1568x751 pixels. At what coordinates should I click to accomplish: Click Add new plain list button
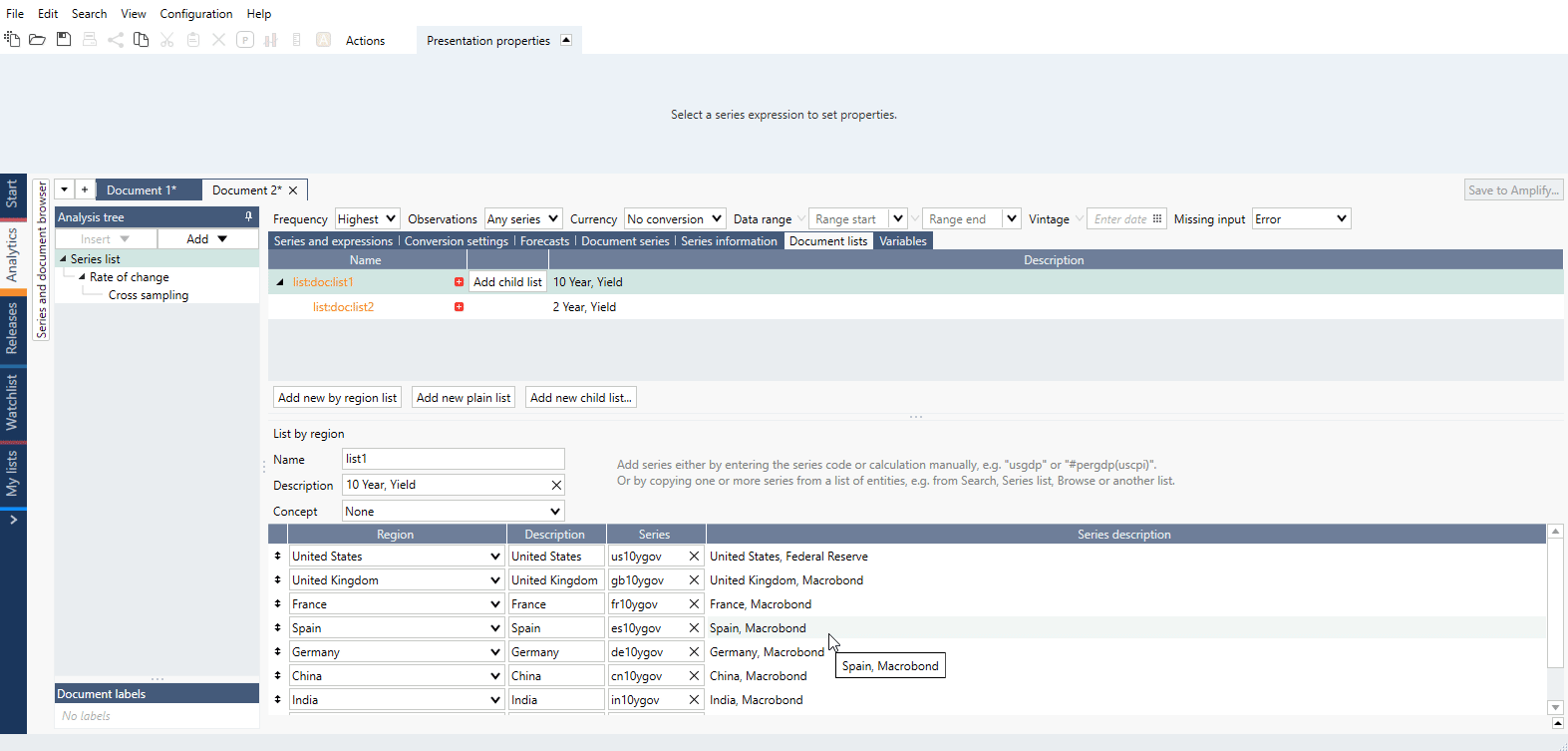coord(463,398)
